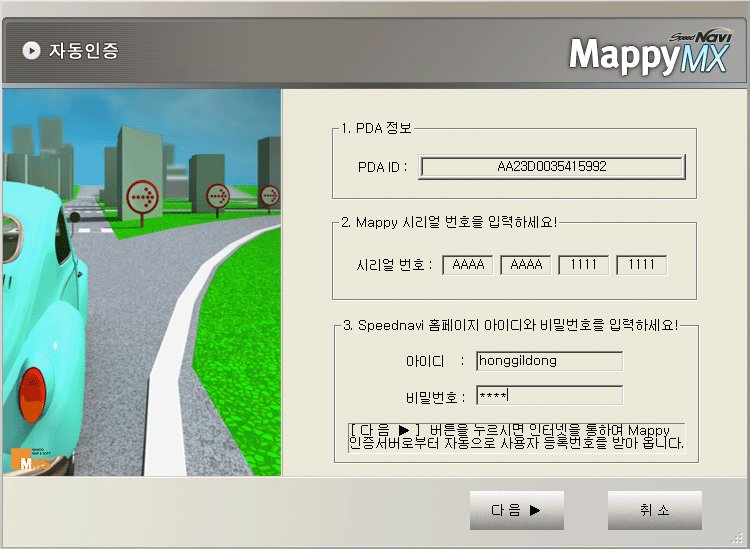Screen dimensions: 750x549
Task: Click the 다음 (Next) button
Action: point(517,510)
